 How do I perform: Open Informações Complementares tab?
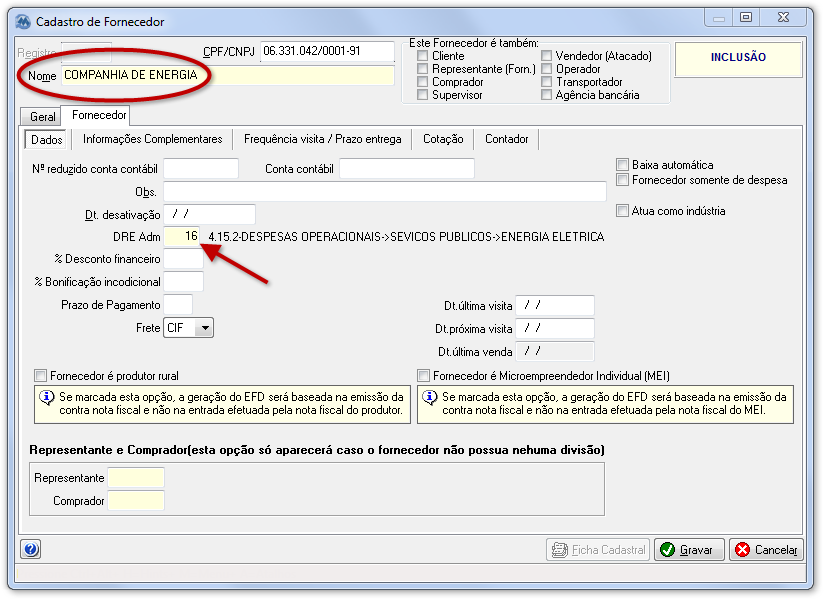click(x=152, y=139)
